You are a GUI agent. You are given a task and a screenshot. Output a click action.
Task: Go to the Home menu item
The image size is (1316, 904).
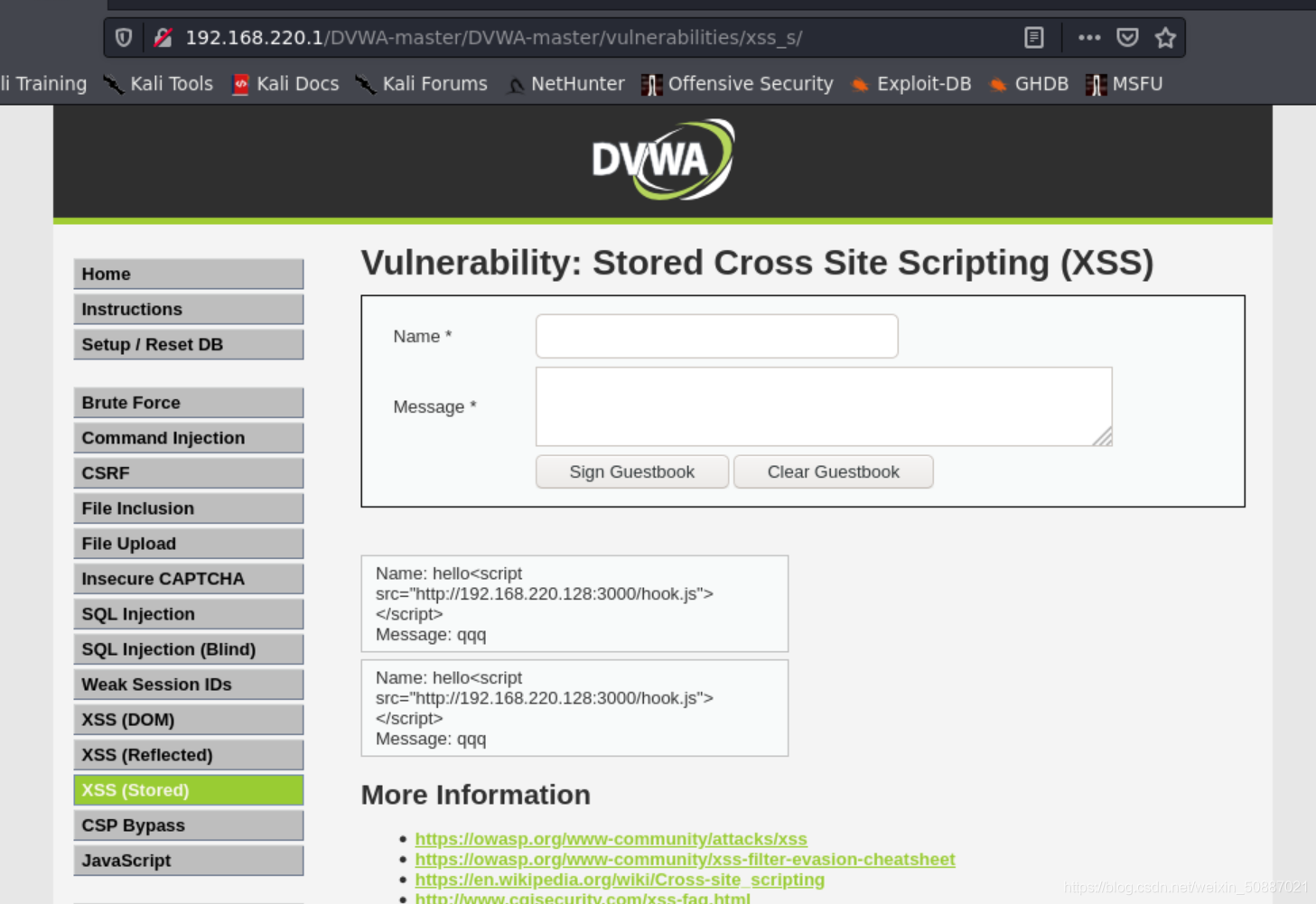click(x=189, y=274)
